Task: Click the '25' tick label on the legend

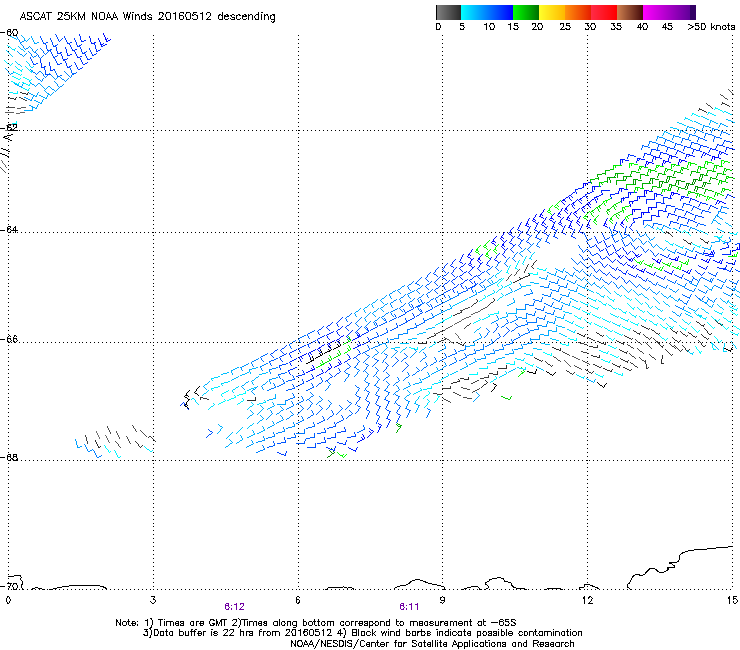Action: [x=565, y=27]
